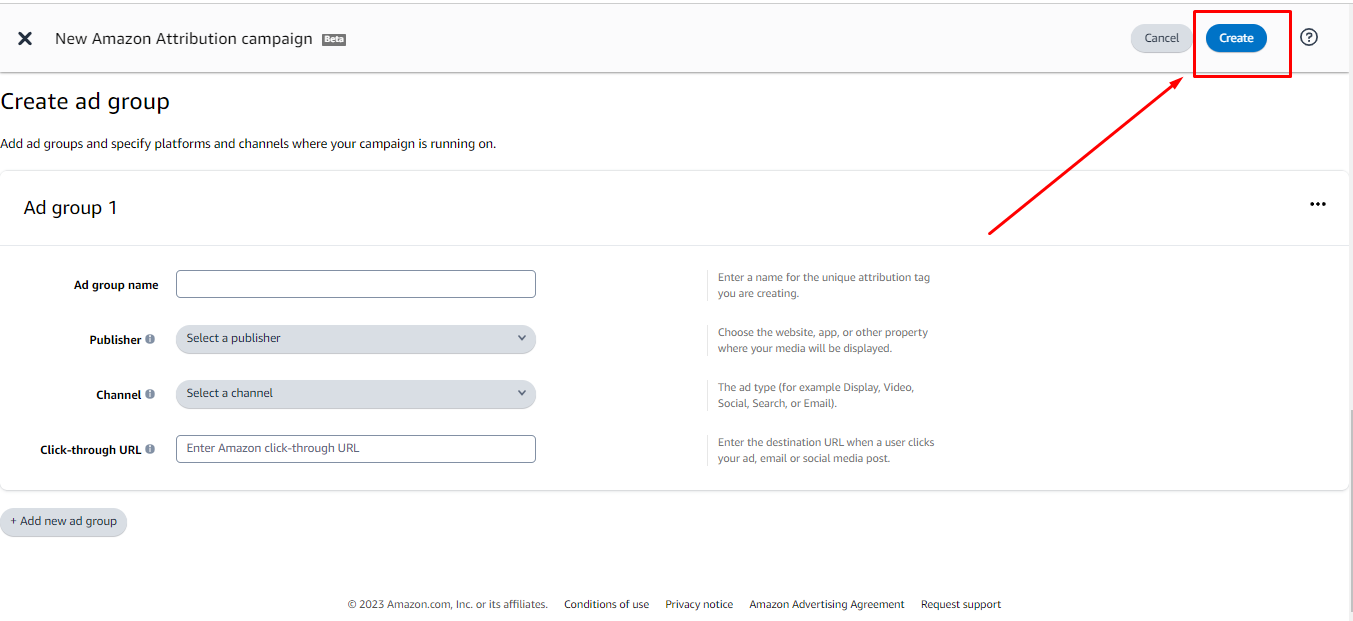
Task: Open Conditions of use link
Action: tap(606, 604)
